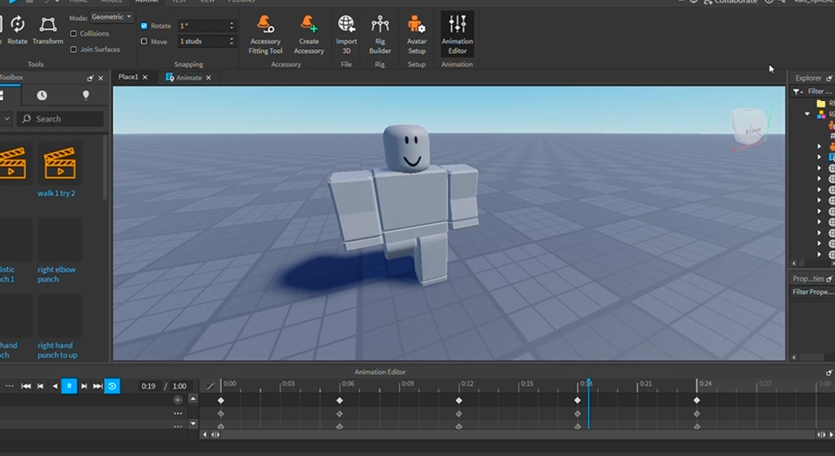This screenshot has width=835, height=456.
Task: Pop out the Explorer panel
Action: 829,78
